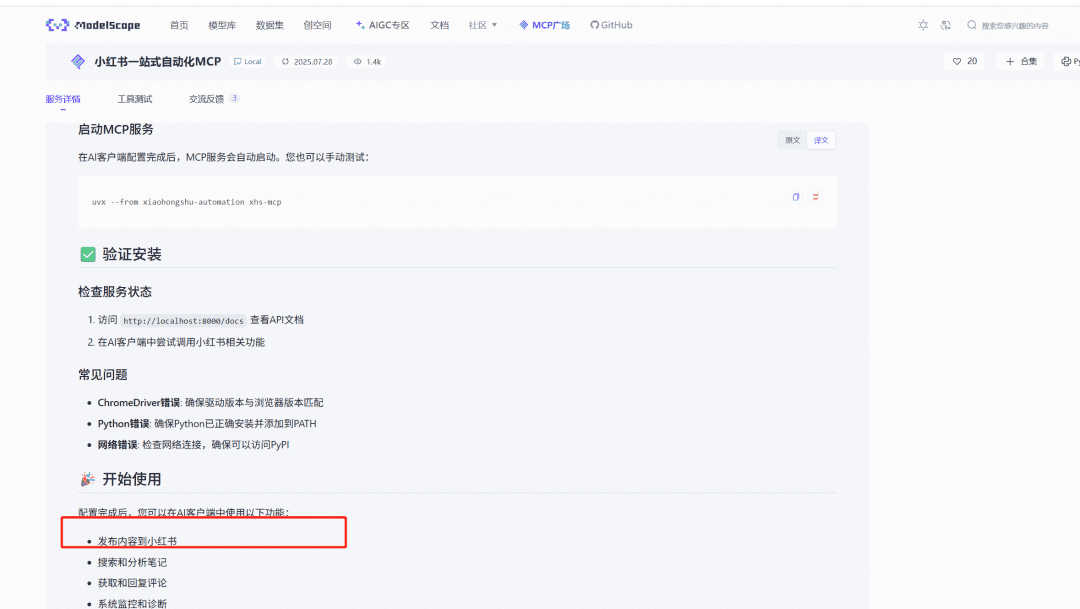The width and height of the screenshot is (1080, 609).
Task: Switch to the 交流反馈 tab
Action: coord(214,99)
